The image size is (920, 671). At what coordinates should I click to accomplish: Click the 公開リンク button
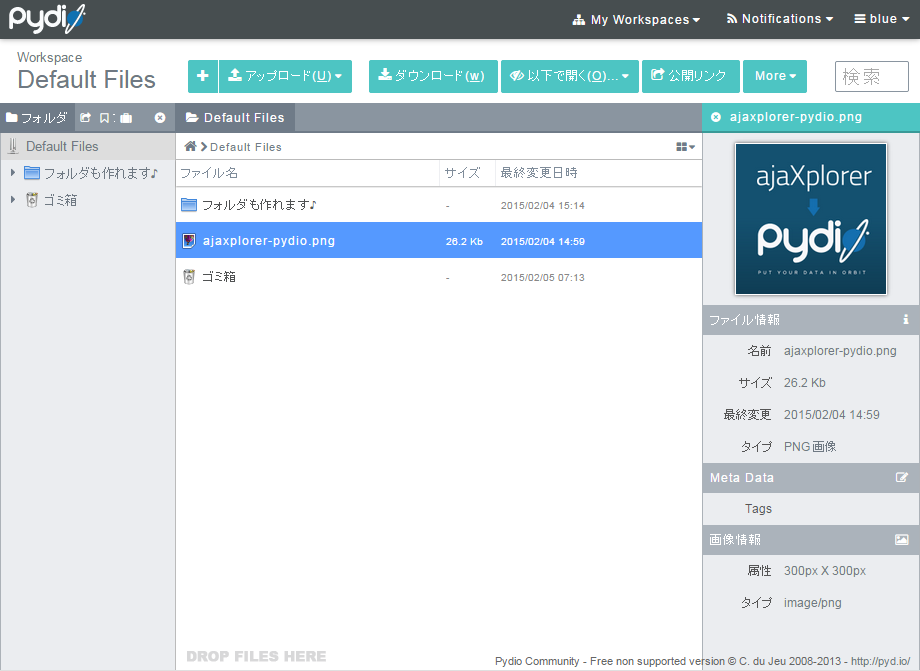690,76
